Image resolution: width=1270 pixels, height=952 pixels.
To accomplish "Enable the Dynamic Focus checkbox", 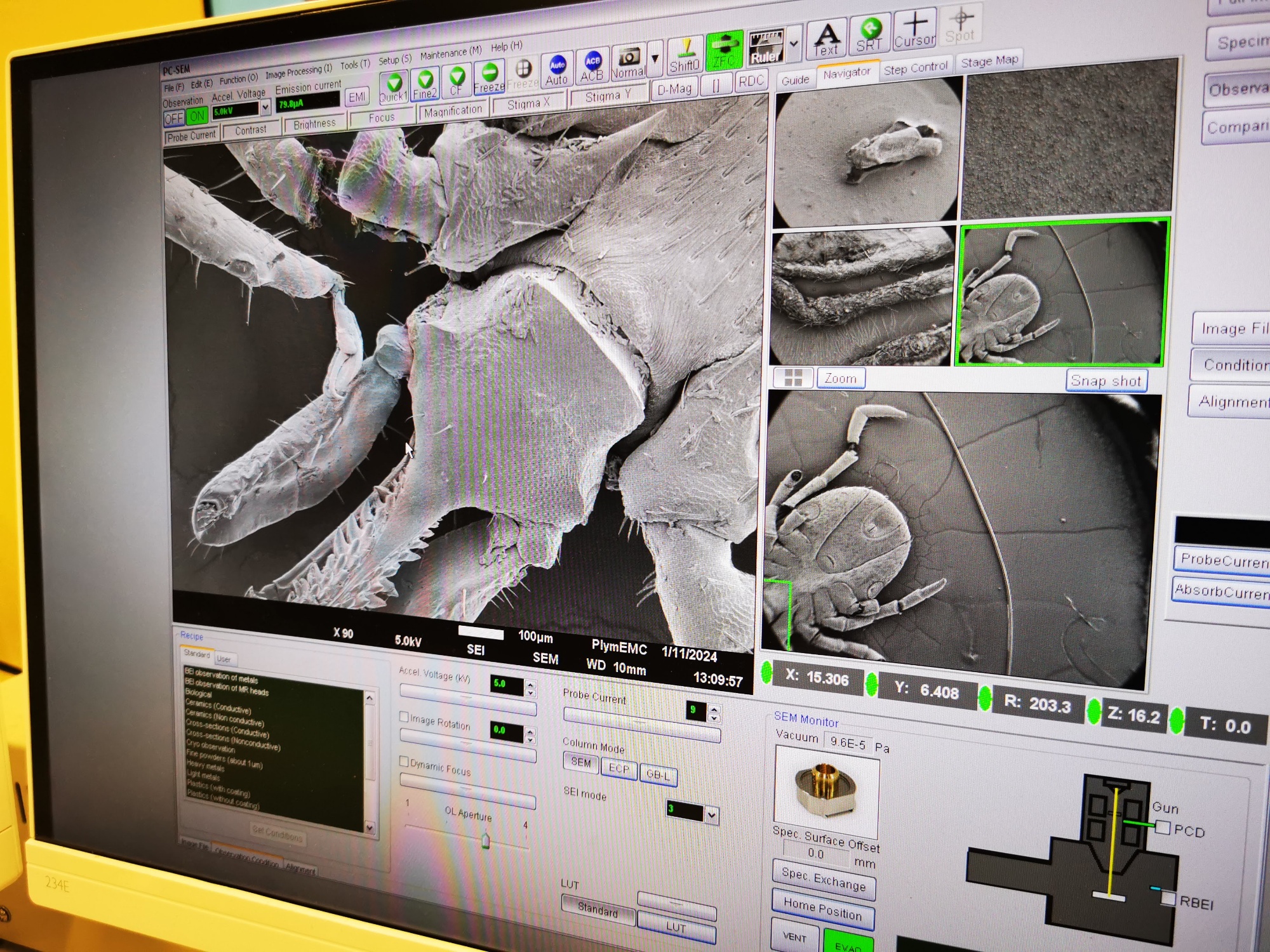I will (403, 760).
